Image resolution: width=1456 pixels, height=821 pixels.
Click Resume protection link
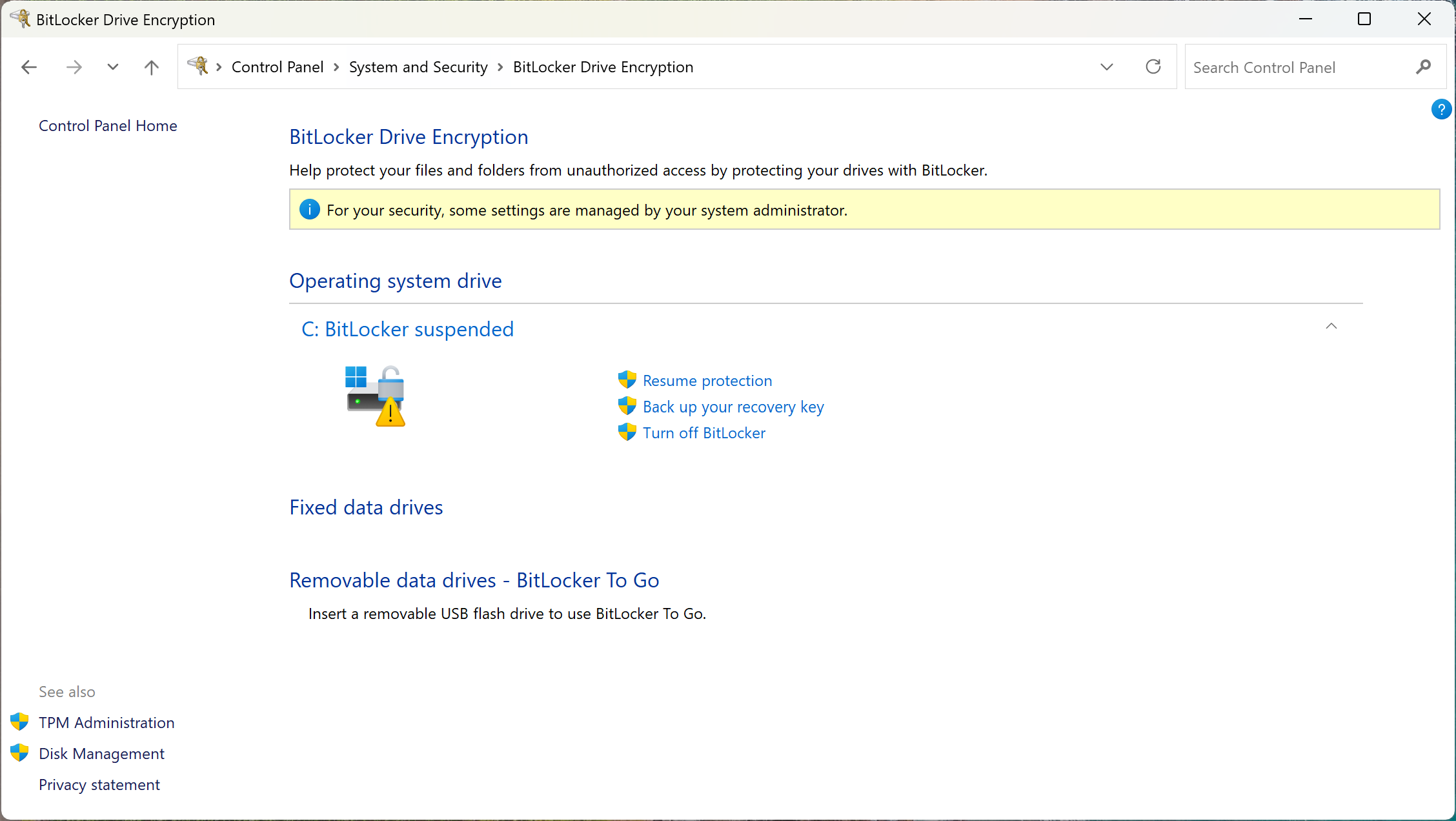(707, 381)
